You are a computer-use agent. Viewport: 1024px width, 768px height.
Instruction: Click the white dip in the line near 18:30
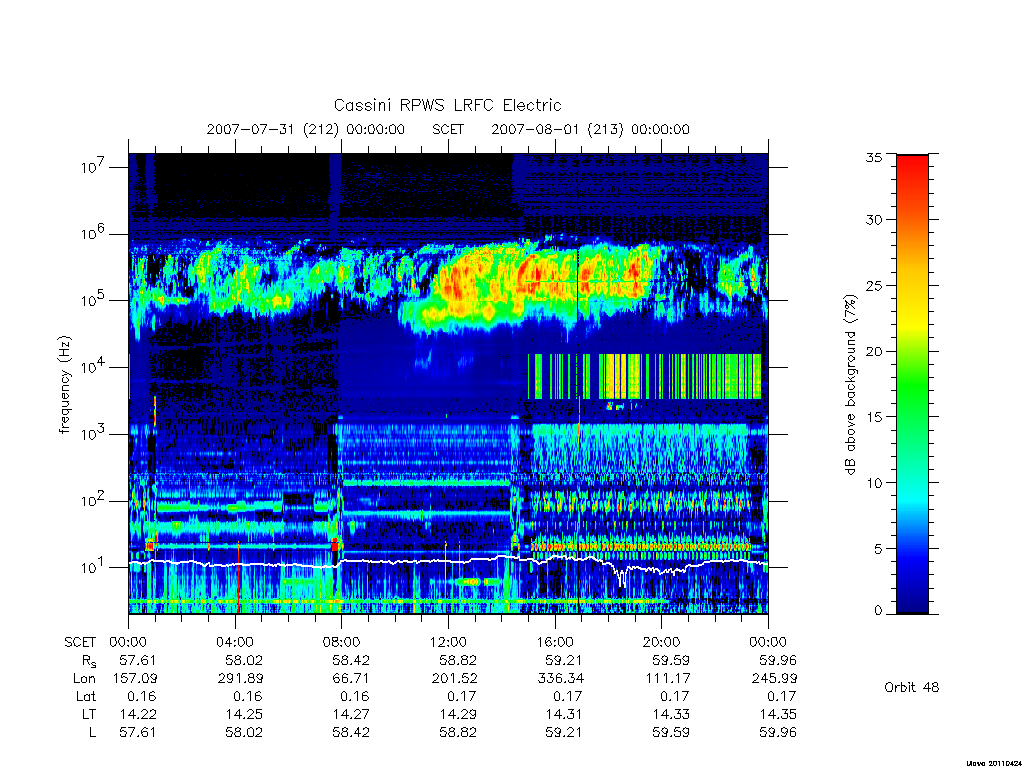(621, 576)
